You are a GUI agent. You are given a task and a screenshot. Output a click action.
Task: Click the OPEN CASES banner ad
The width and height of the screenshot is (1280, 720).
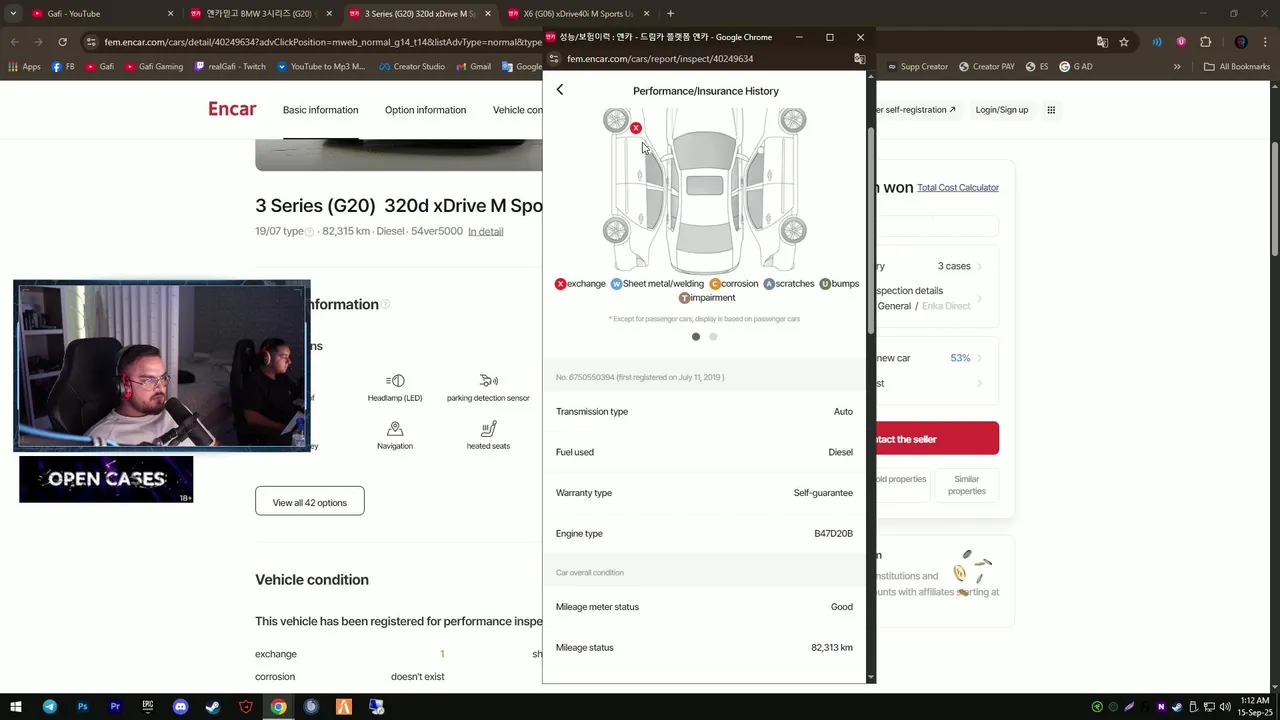[106, 479]
